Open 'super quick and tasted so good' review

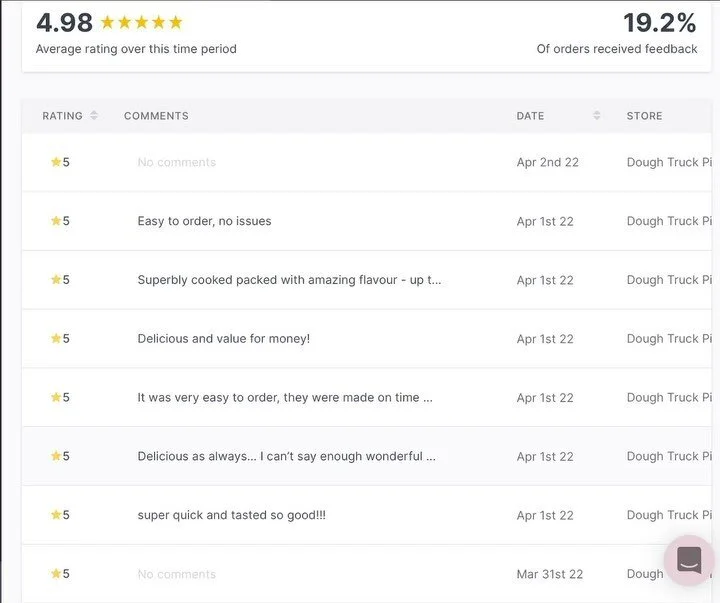(x=231, y=515)
